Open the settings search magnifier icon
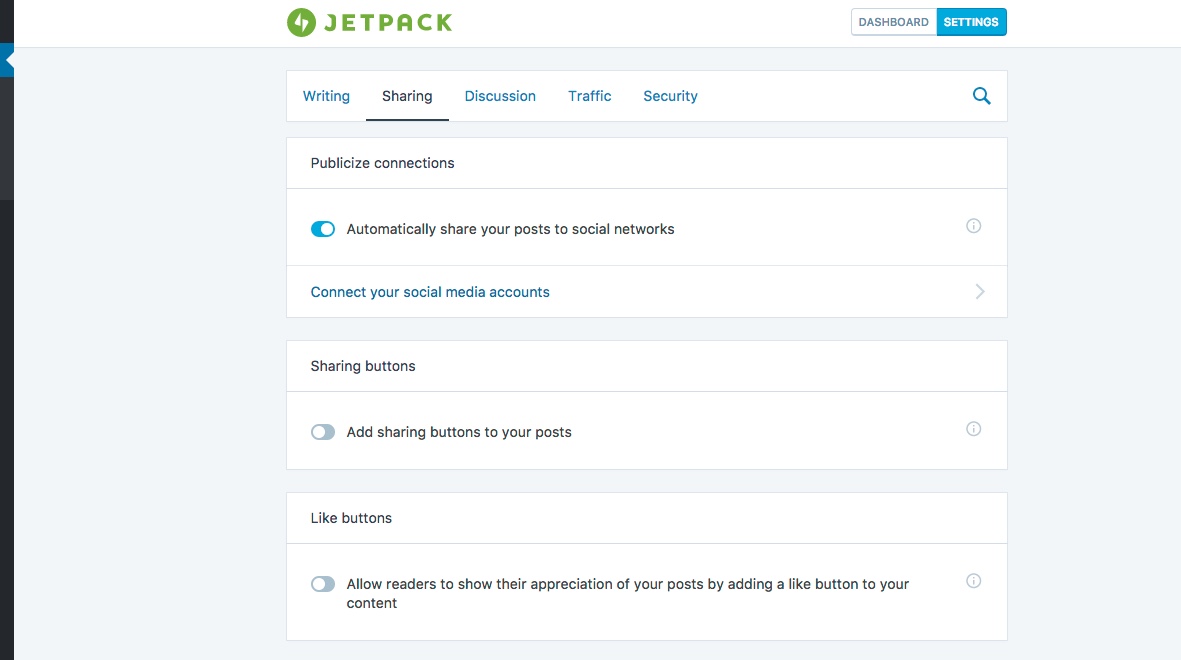Viewport: 1181px width, 660px height. pyautogui.click(x=981, y=96)
